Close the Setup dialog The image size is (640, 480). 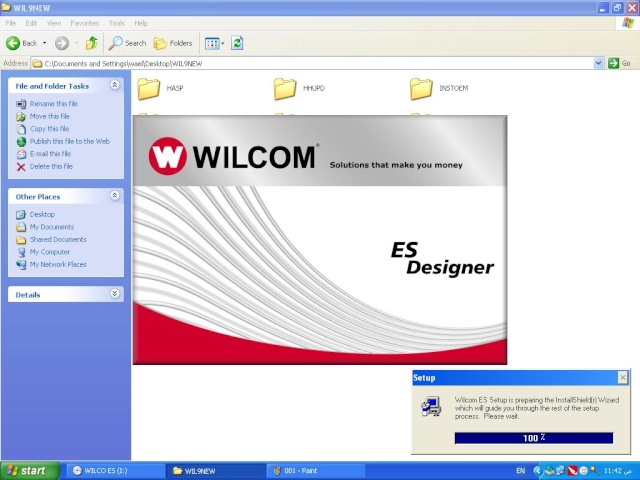point(622,378)
